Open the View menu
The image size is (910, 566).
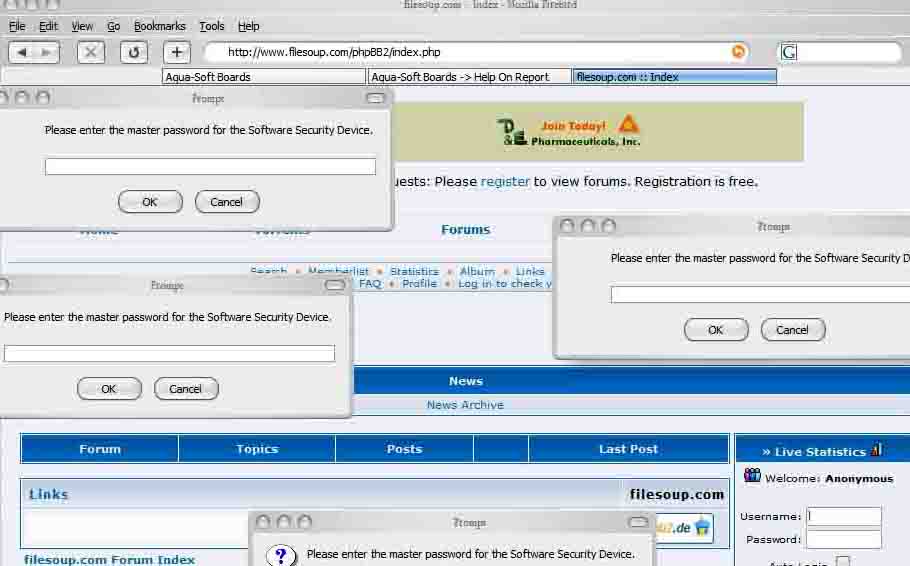point(82,26)
